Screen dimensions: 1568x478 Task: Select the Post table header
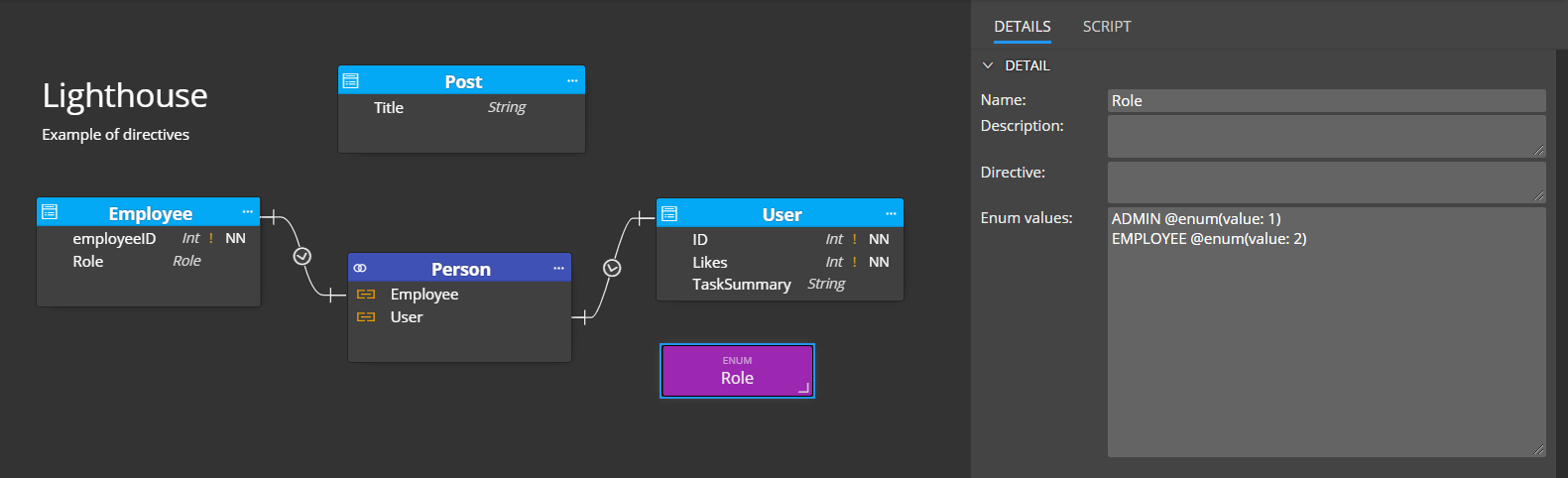462,81
